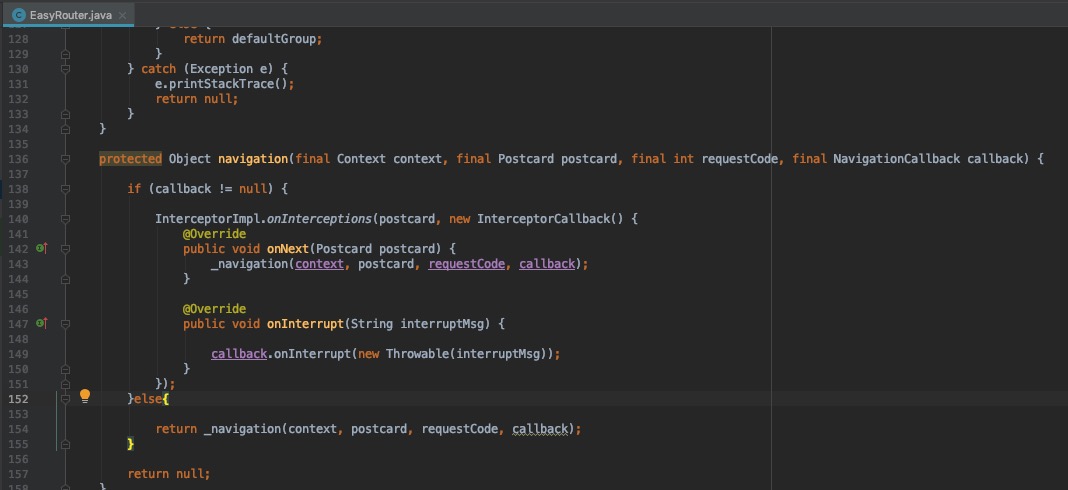
Task: Toggle the method-end fold marker on line 134
Action: coord(65,129)
